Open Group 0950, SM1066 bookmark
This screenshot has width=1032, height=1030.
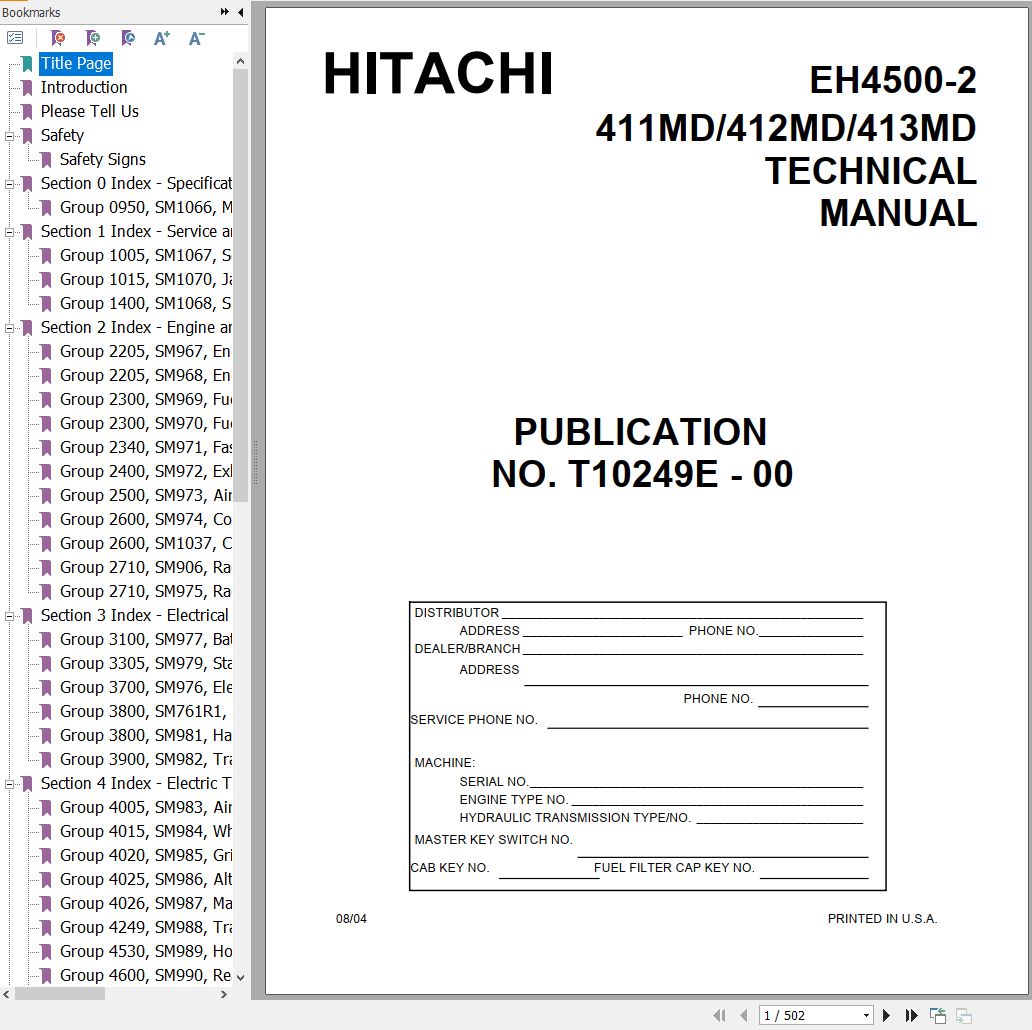pyautogui.click(x=145, y=207)
